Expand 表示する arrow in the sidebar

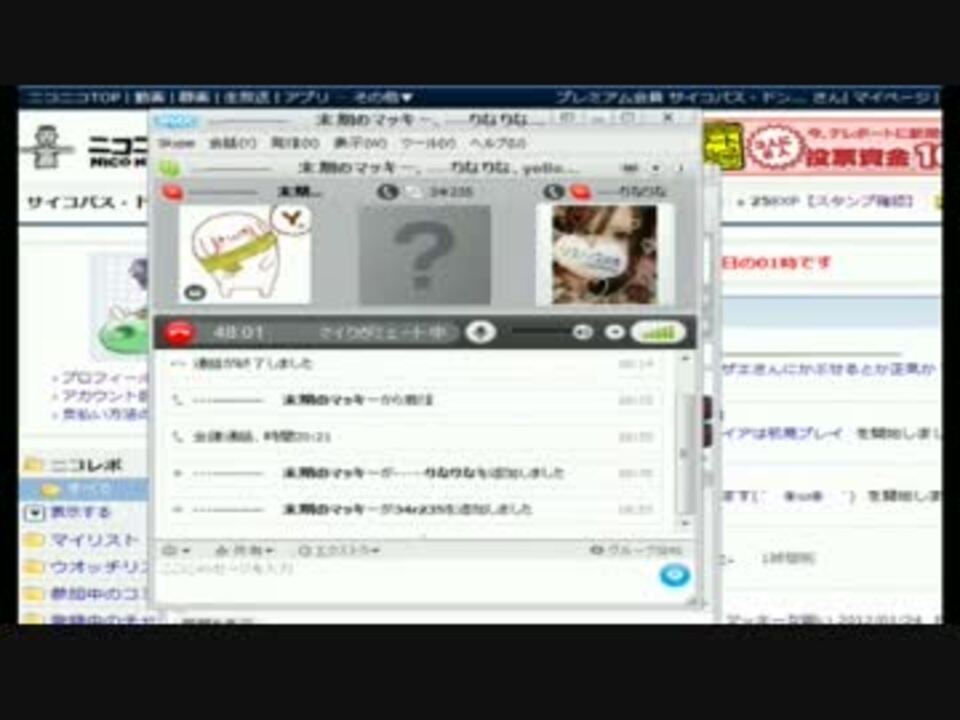pos(34,512)
